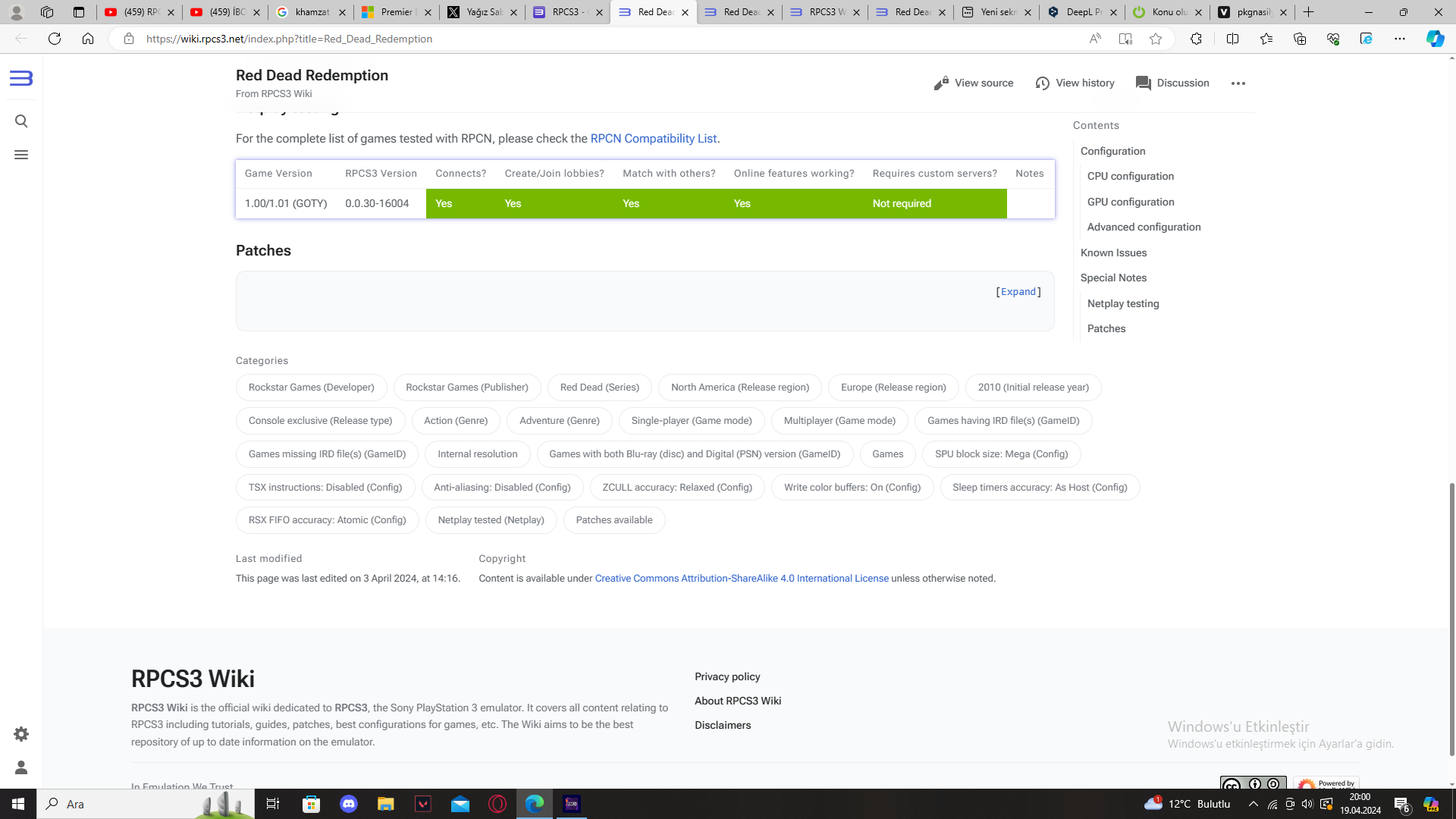Open the more actions ellipsis menu
The height and width of the screenshot is (819, 1456).
1238,83
